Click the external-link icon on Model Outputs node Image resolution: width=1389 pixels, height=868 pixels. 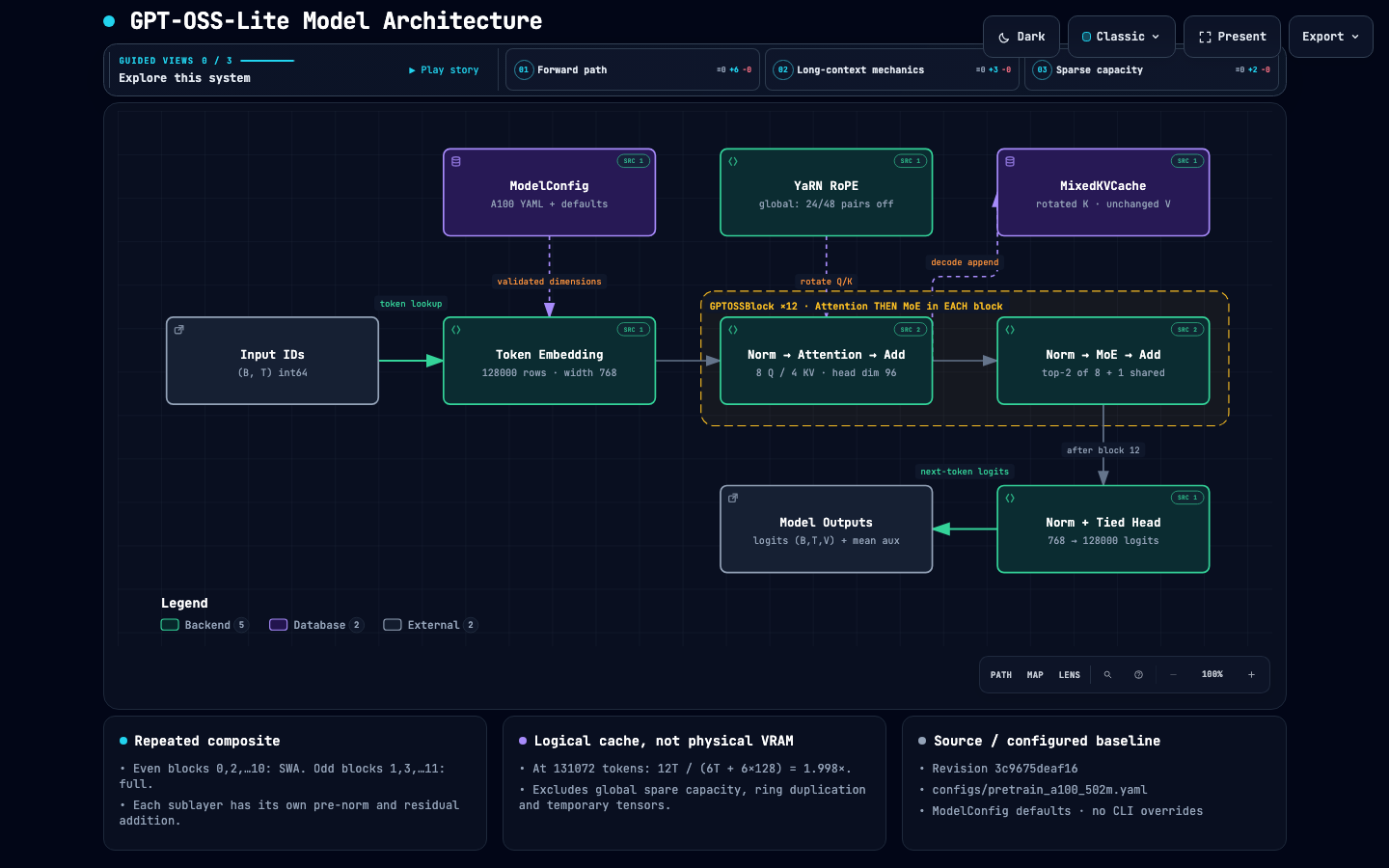pyautogui.click(x=733, y=498)
